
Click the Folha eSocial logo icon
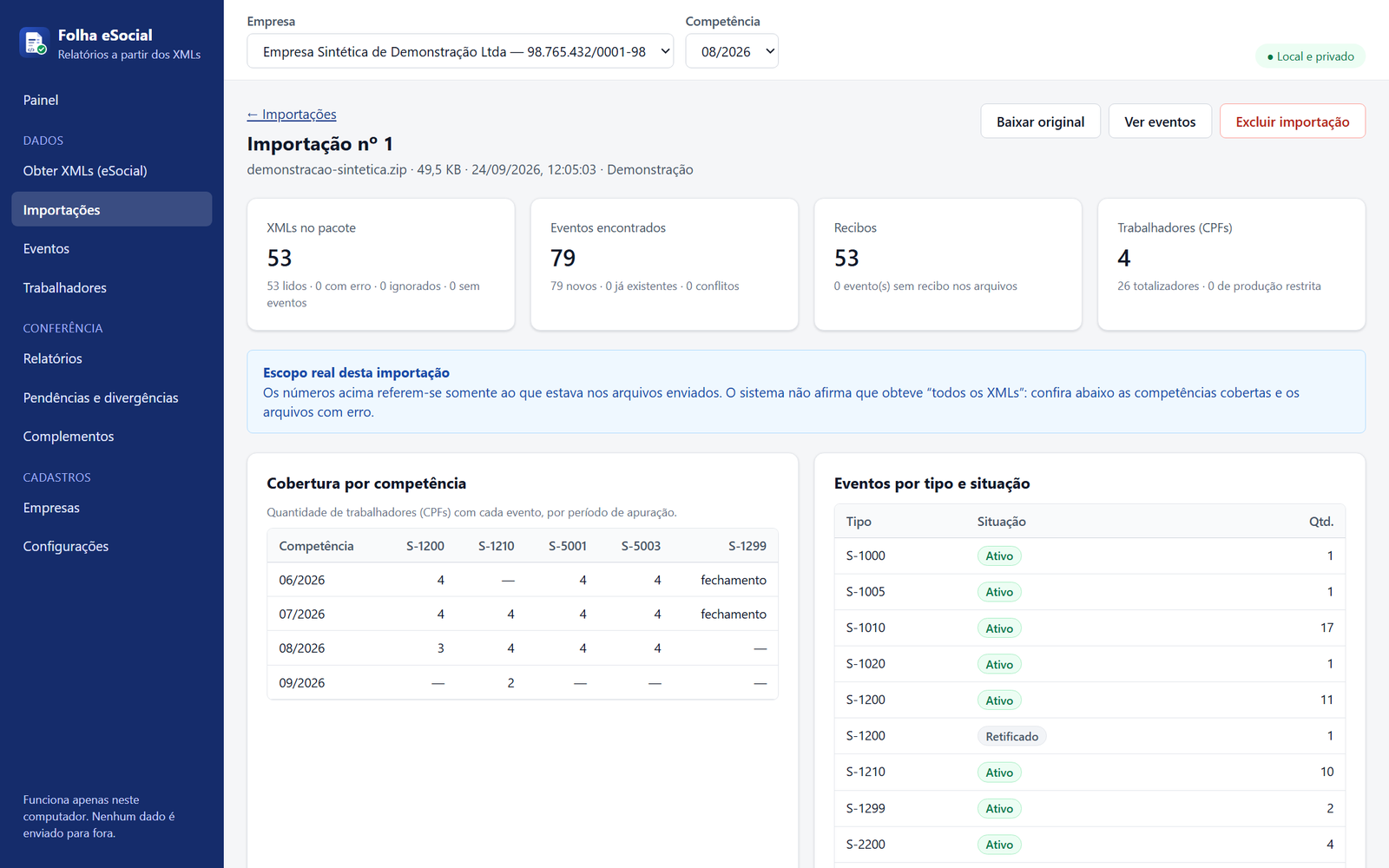[x=34, y=43]
